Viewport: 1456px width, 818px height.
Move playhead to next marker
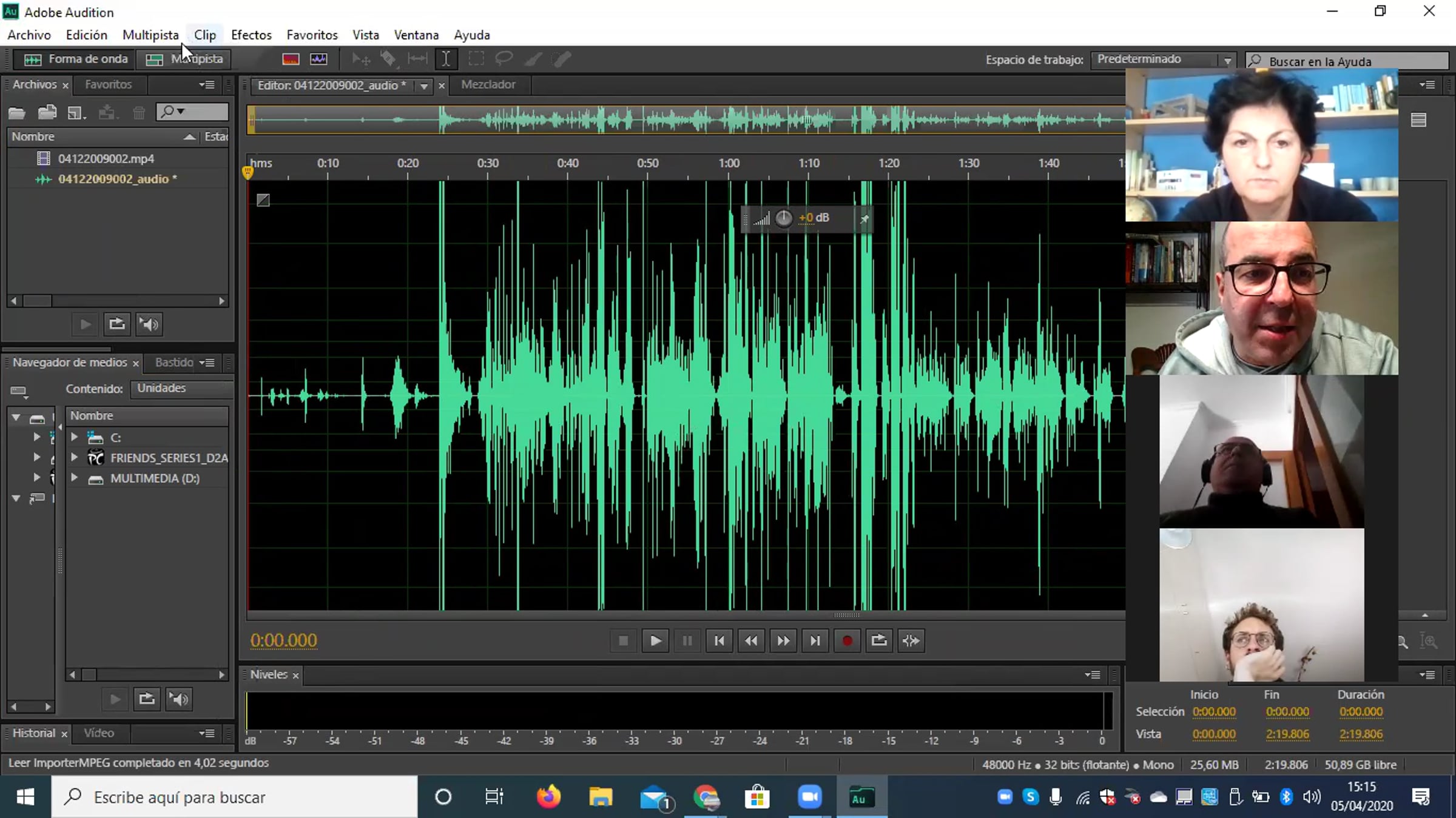click(815, 640)
